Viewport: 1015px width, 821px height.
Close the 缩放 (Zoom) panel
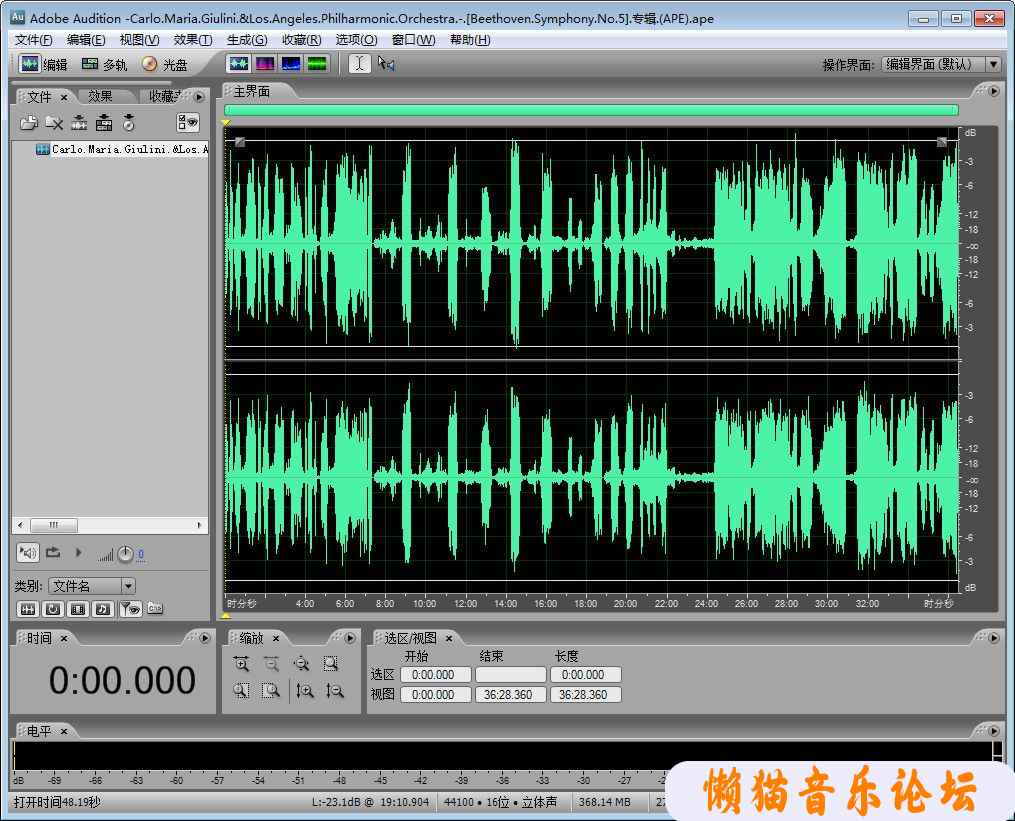[x=276, y=639]
